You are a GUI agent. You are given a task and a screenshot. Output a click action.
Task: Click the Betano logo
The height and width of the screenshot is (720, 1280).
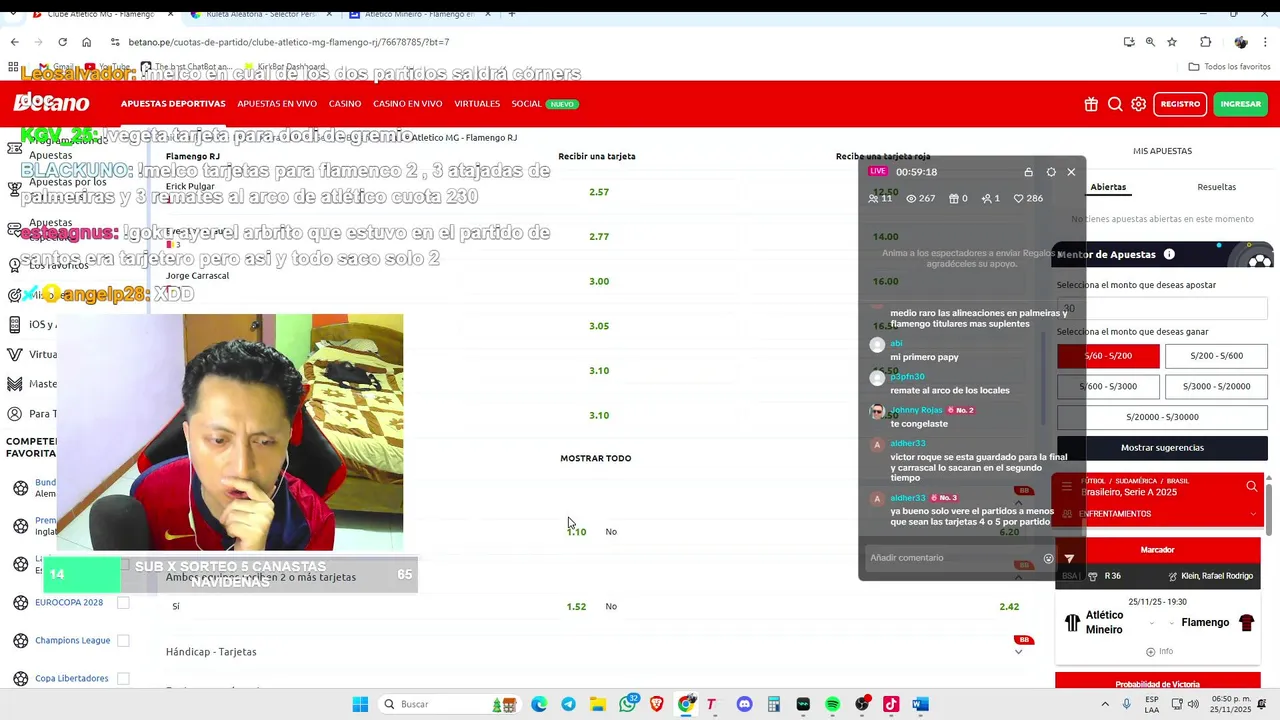[51, 103]
